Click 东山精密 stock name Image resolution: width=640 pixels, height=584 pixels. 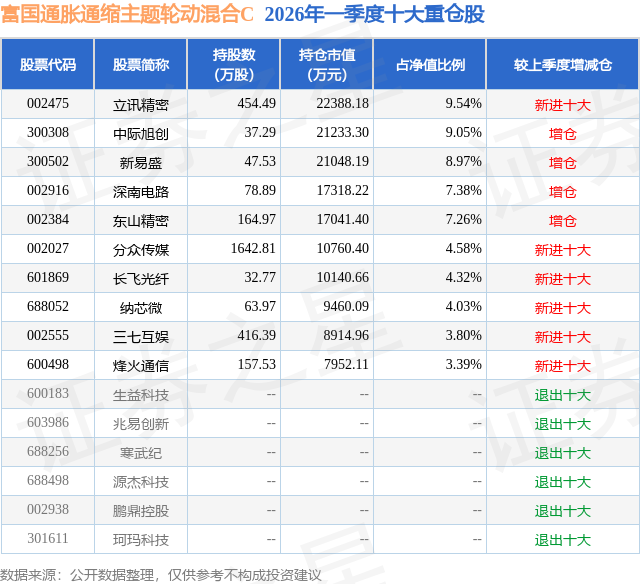click(x=141, y=221)
